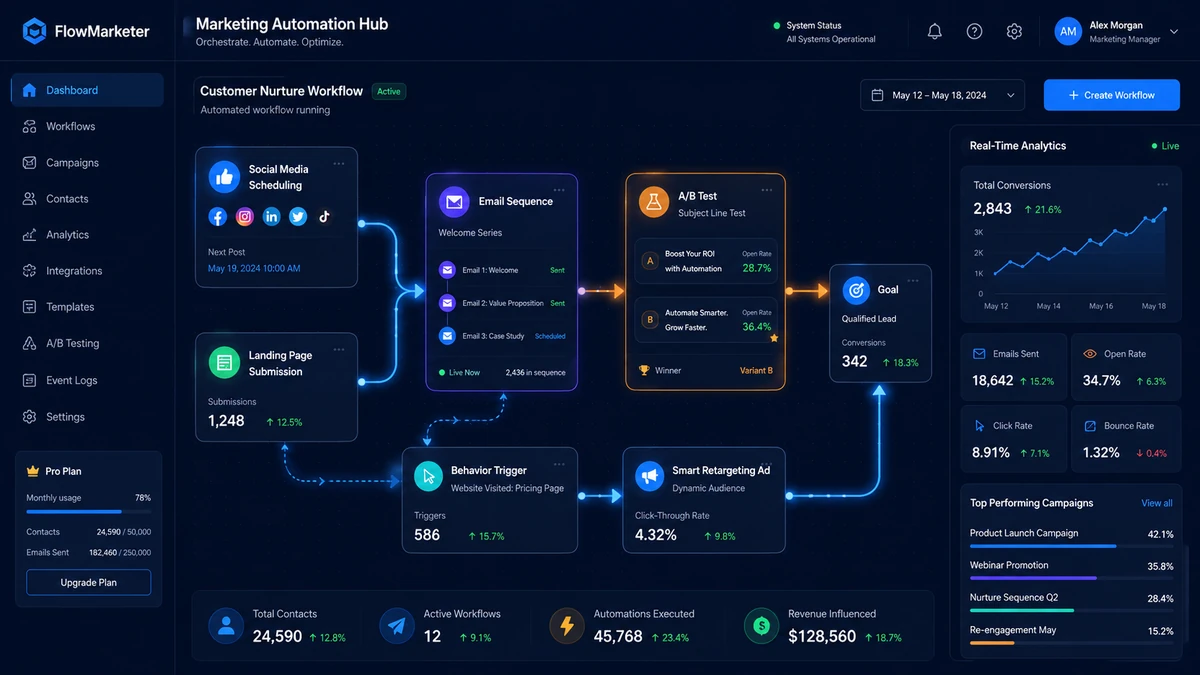Click the purple Email Sequence envelope icon
Screen dimensions: 1200x675
click(454, 202)
